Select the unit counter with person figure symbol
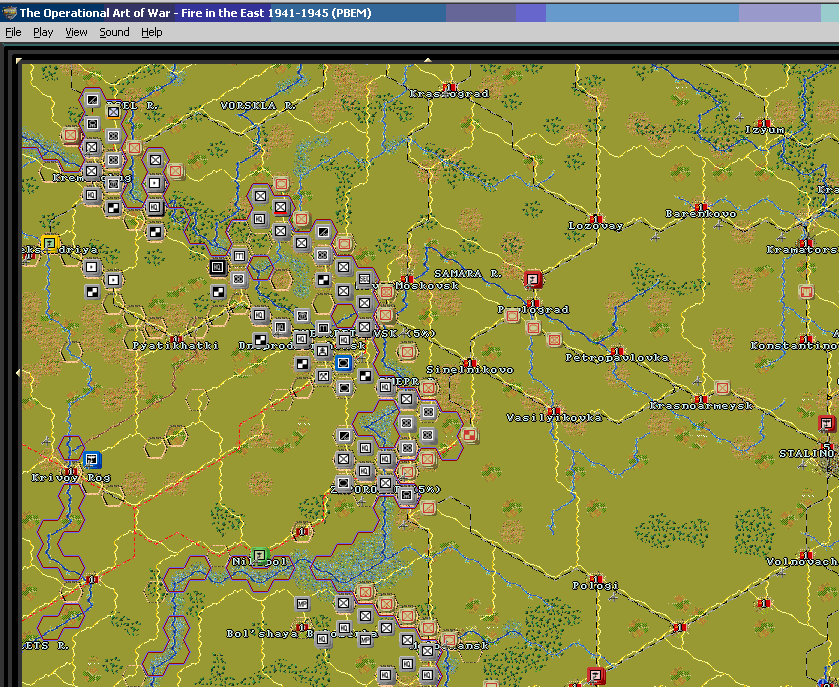Image resolution: width=840 pixels, height=688 pixels. point(322,351)
